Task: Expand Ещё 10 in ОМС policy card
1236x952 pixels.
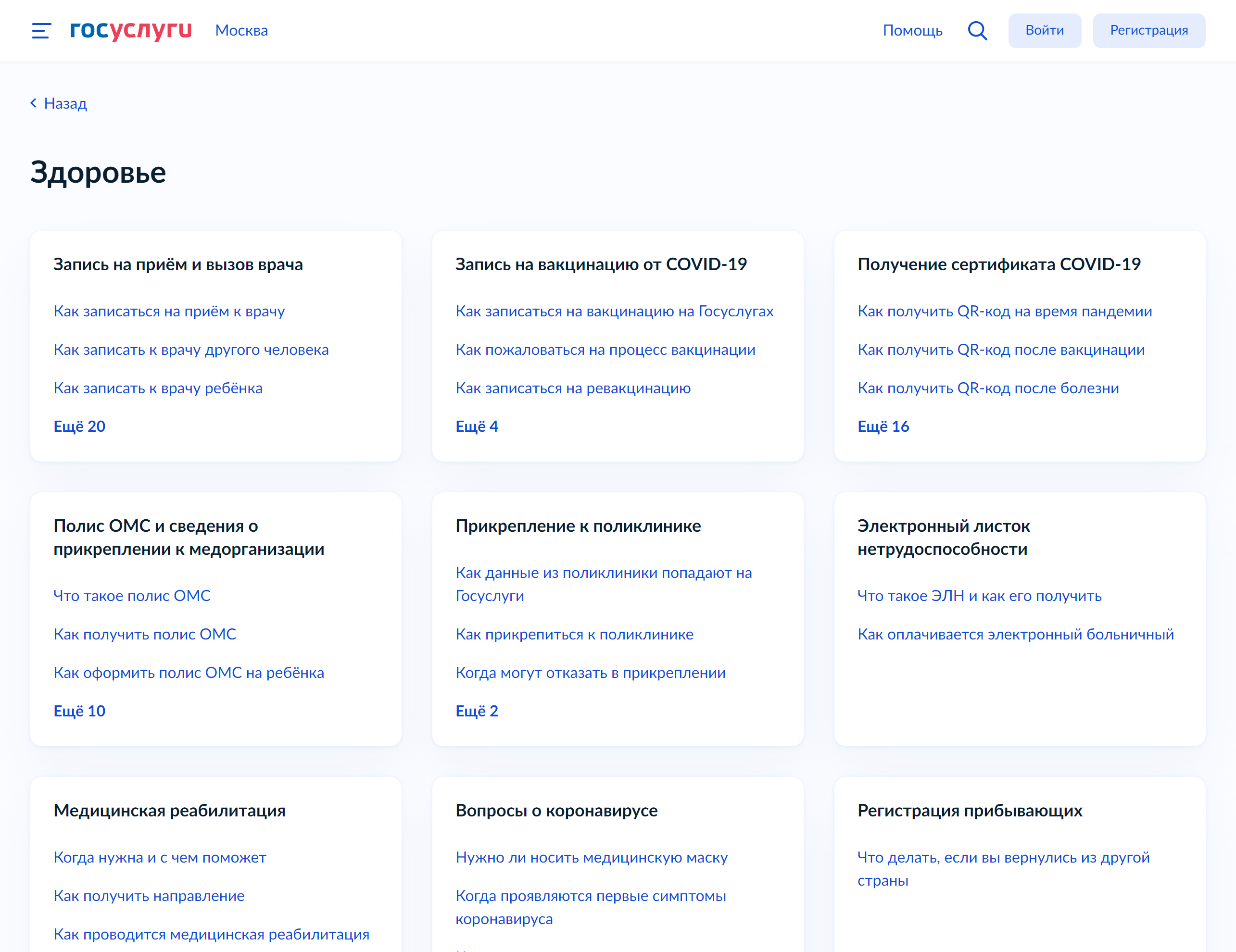Action: [x=79, y=711]
